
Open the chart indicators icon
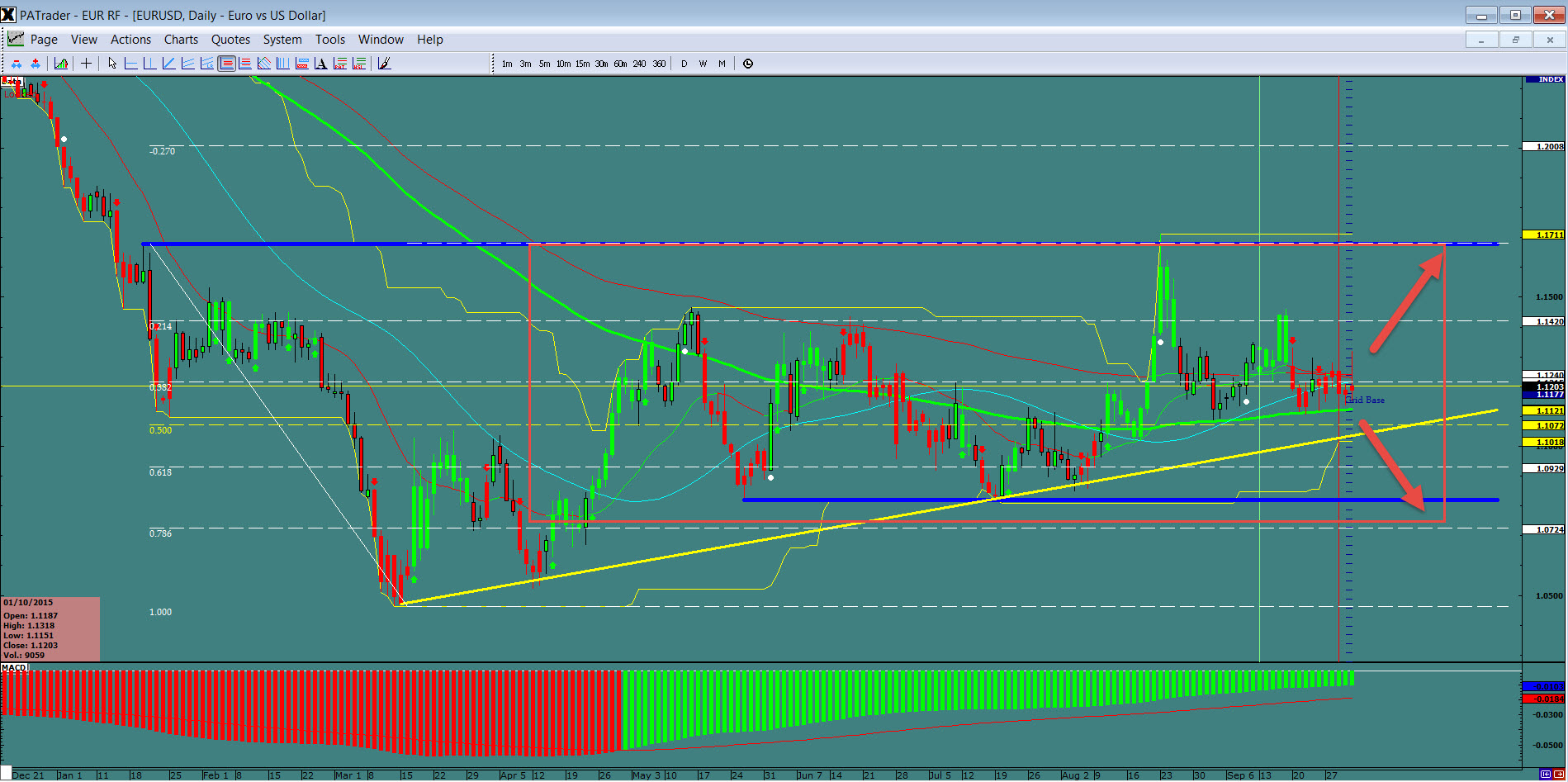pos(61,64)
